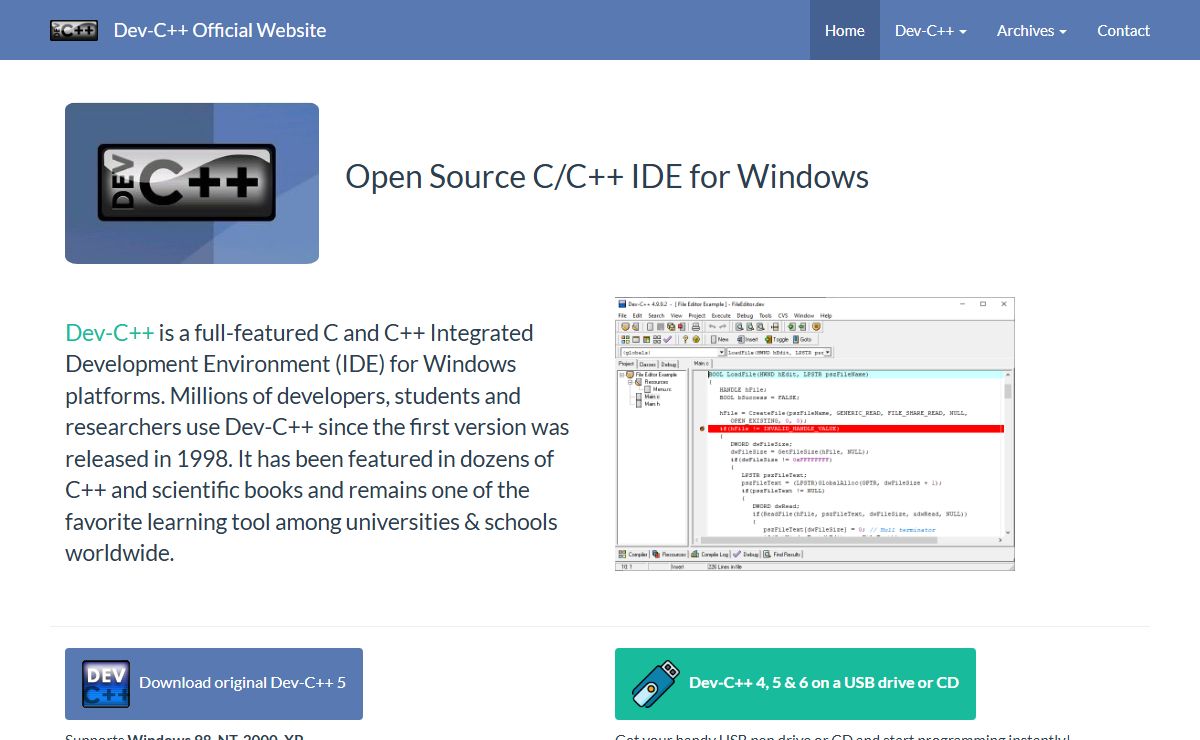Expand the Dev-C++ navigation dropdown

[930, 30]
